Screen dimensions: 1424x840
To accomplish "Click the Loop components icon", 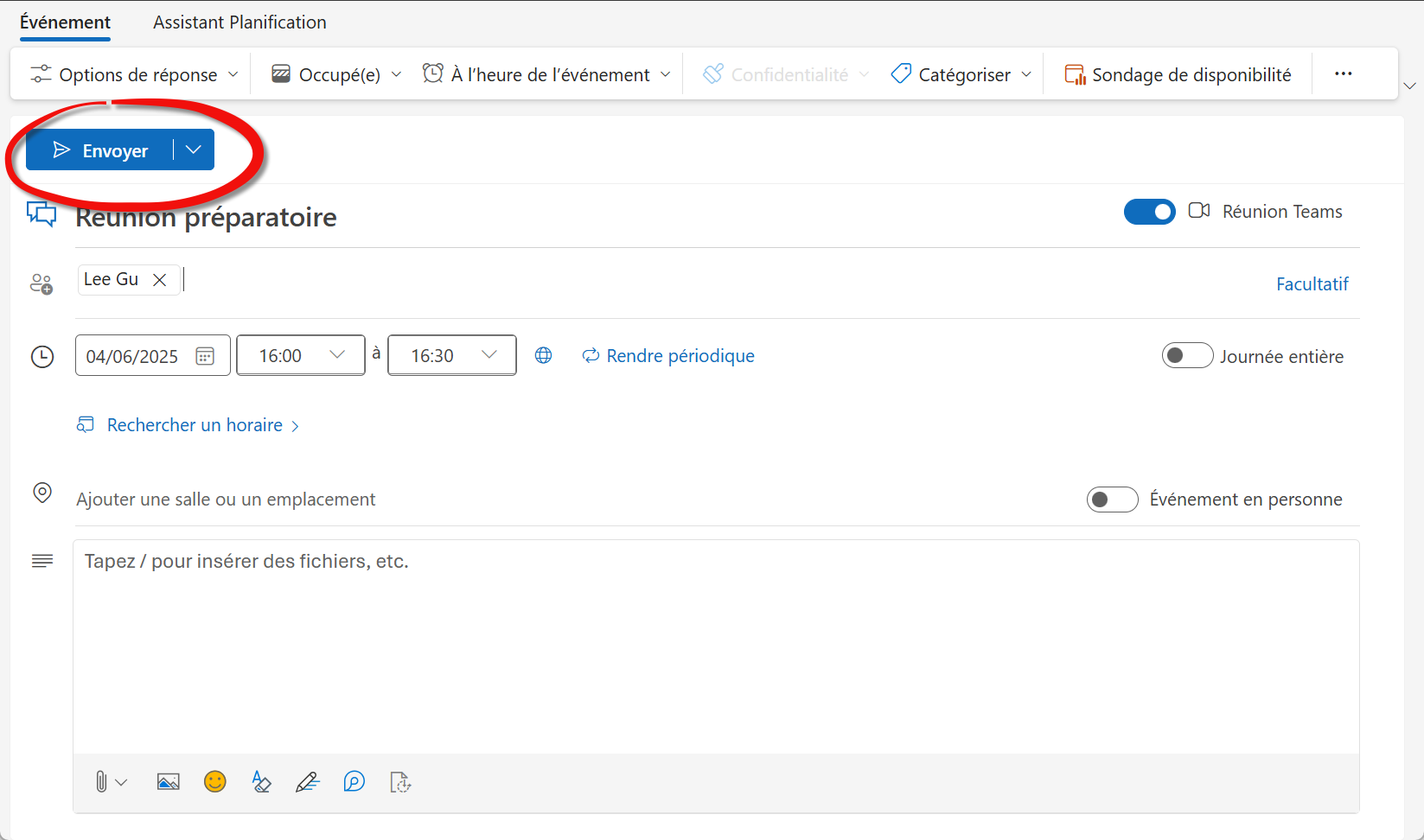I will pyautogui.click(x=354, y=782).
